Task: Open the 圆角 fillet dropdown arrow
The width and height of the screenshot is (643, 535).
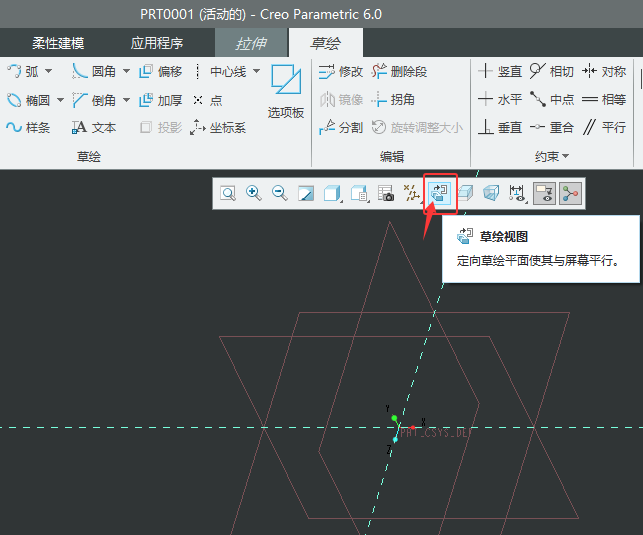Action: point(126,71)
